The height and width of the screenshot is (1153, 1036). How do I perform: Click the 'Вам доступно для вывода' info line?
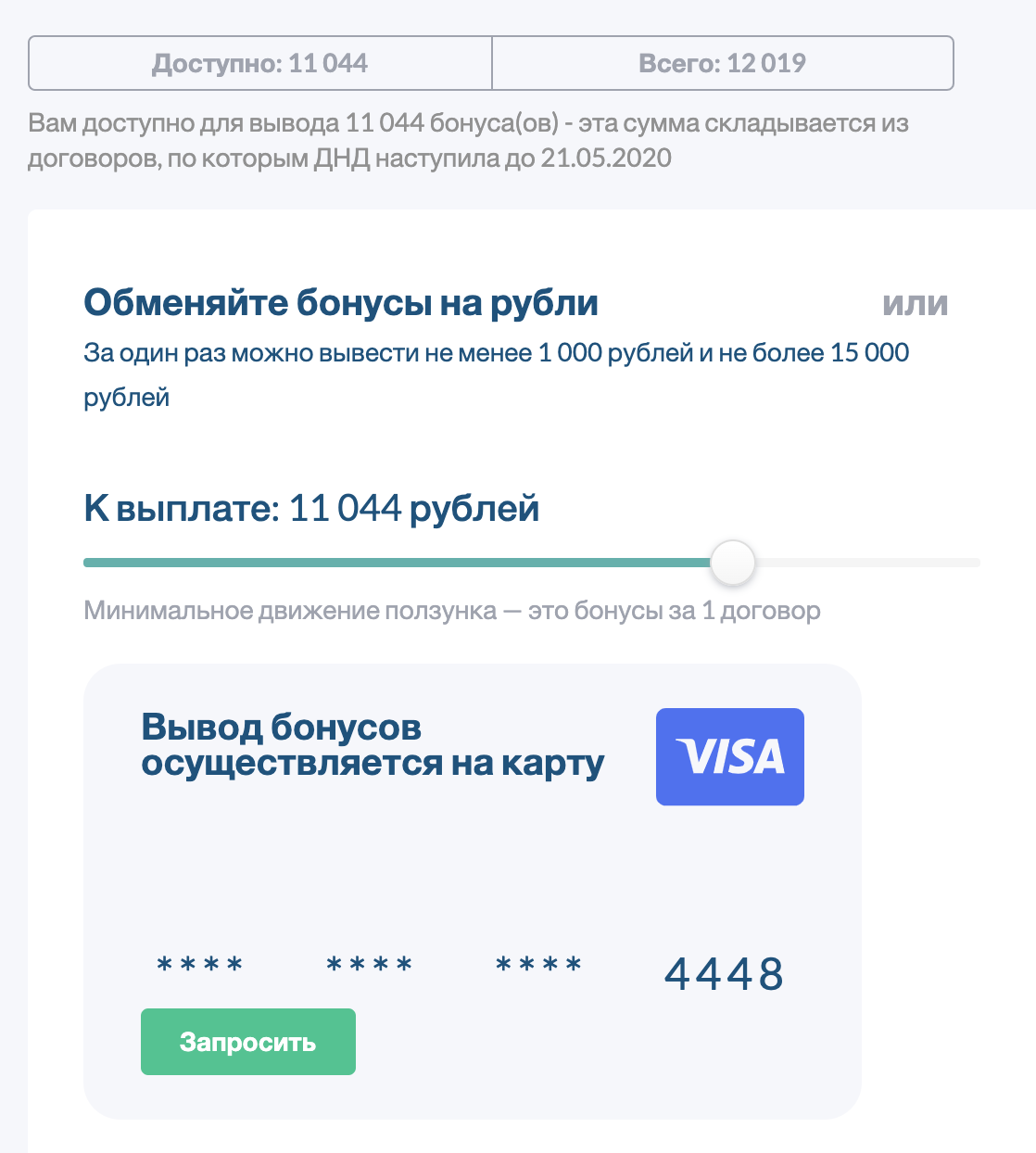468,123
